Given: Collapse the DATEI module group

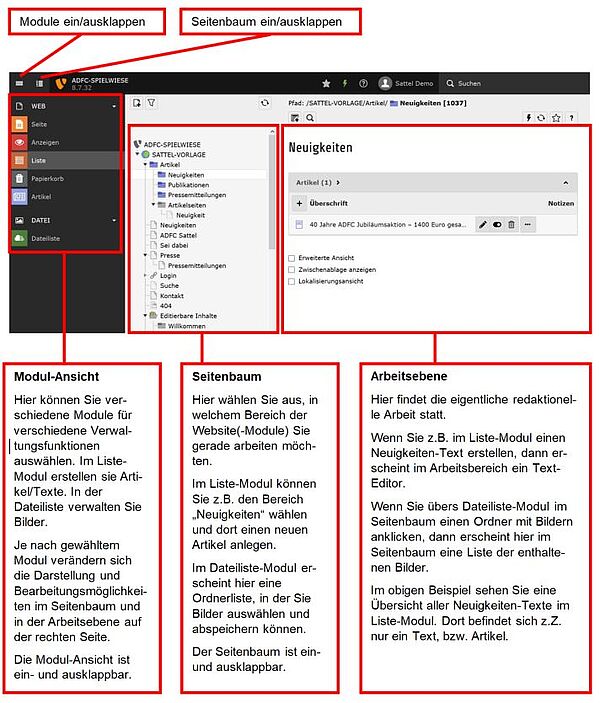Looking at the screenshot, I should [114, 219].
